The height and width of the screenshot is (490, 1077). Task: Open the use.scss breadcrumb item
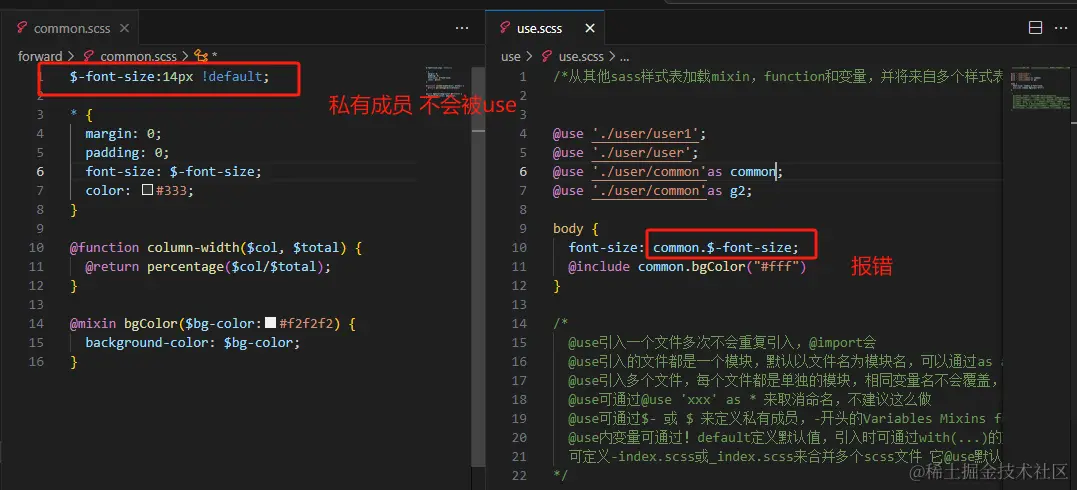(581, 56)
